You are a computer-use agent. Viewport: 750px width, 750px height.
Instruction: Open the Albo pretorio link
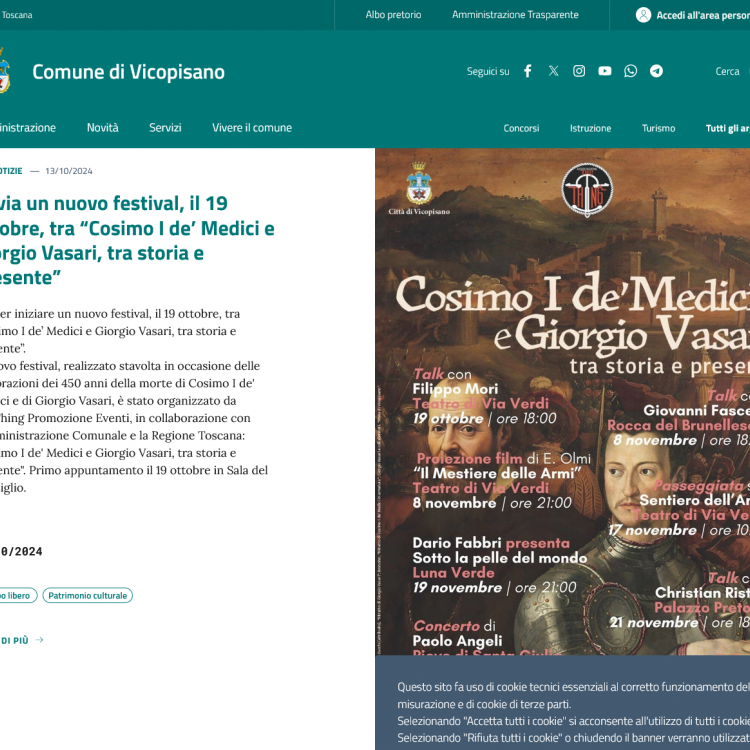(x=393, y=15)
